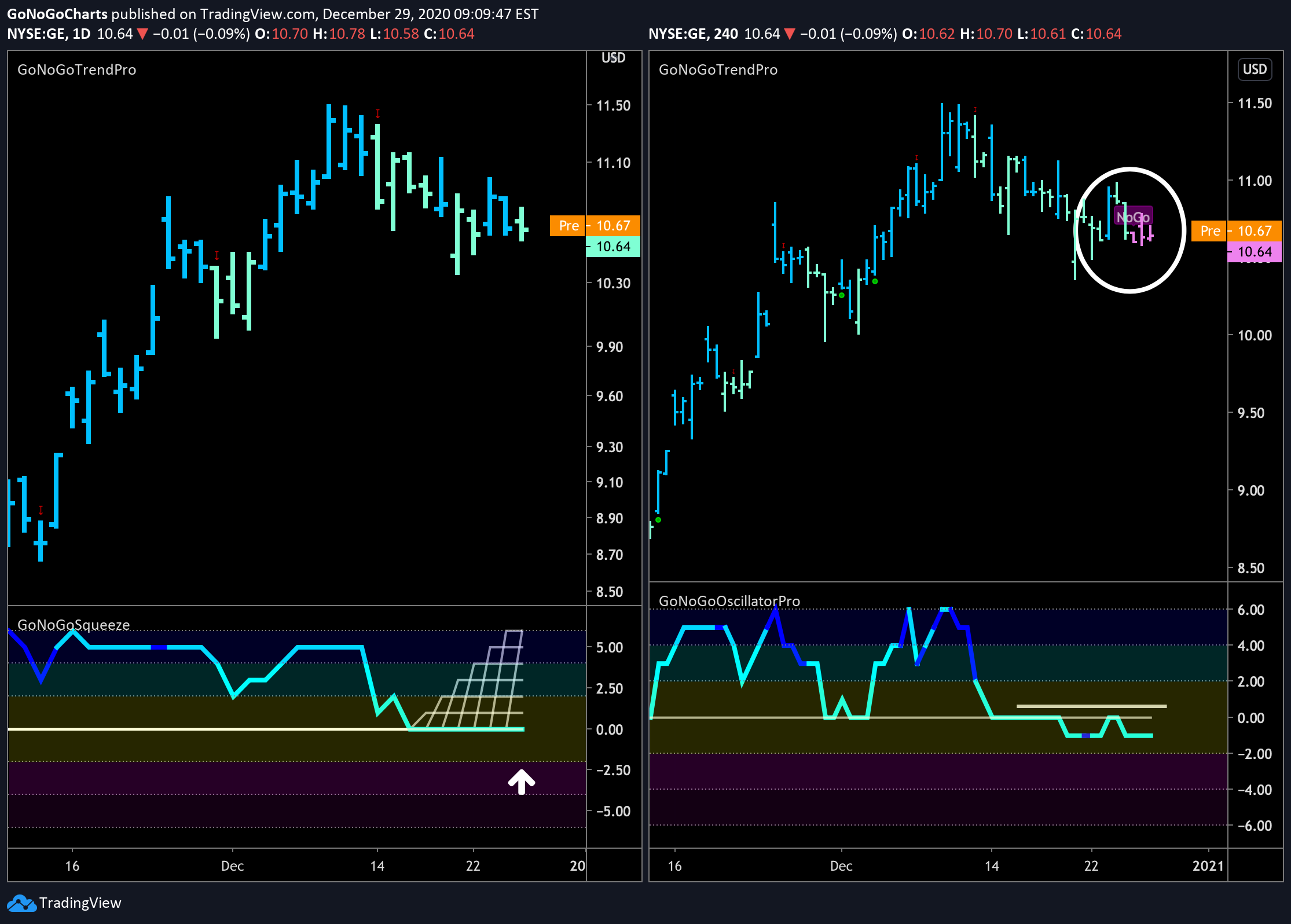Click the GoNoGoOscillatorPro indicator title

729,601
